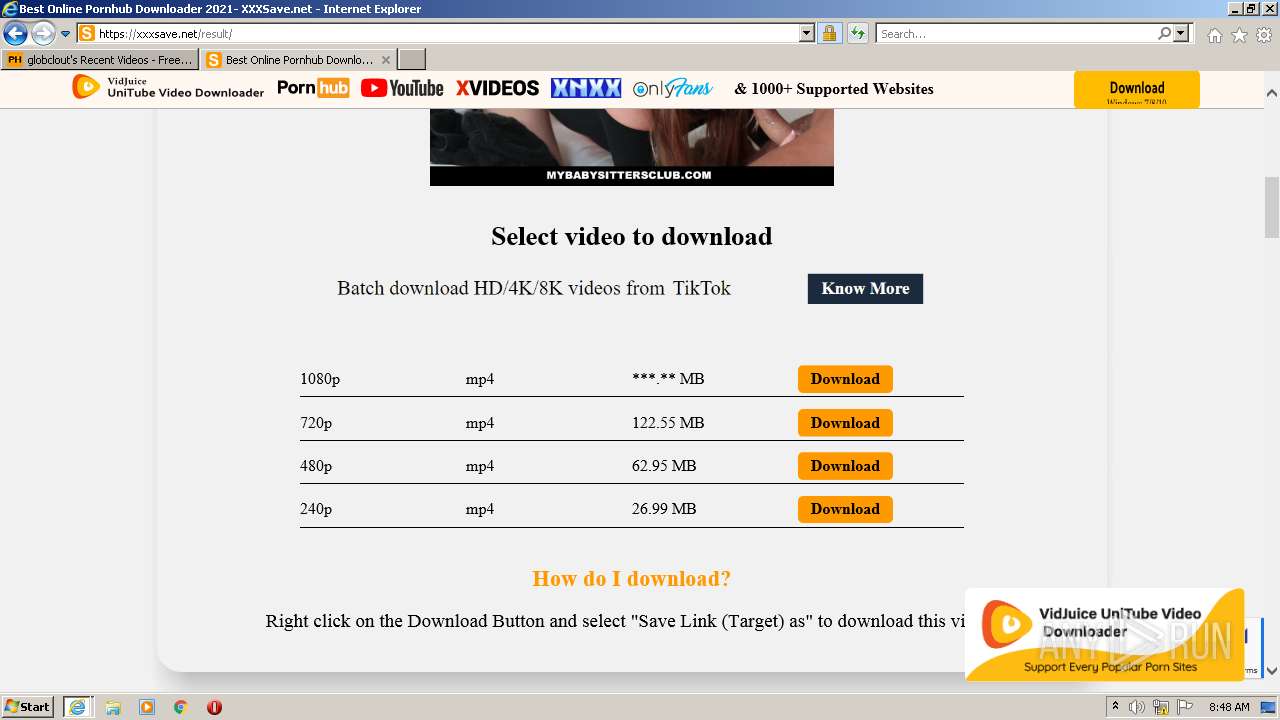Open the media player taskbar icon
This screenshot has width=1280, height=720.
point(147,707)
